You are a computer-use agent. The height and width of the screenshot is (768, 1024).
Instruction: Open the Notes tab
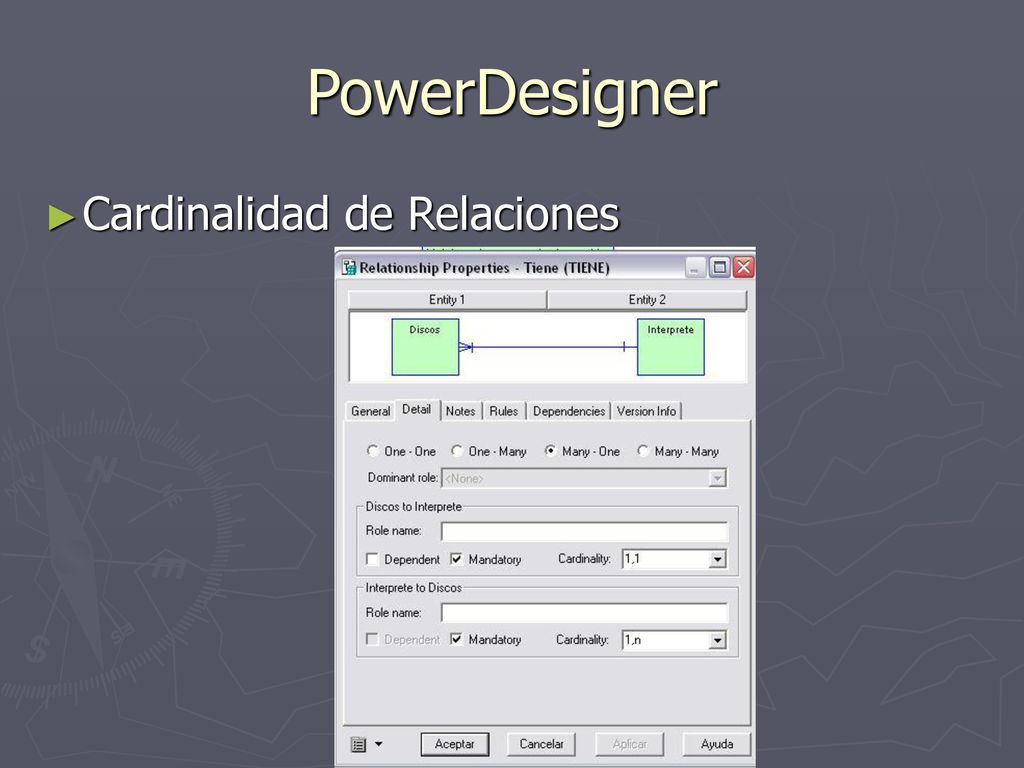pos(460,411)
